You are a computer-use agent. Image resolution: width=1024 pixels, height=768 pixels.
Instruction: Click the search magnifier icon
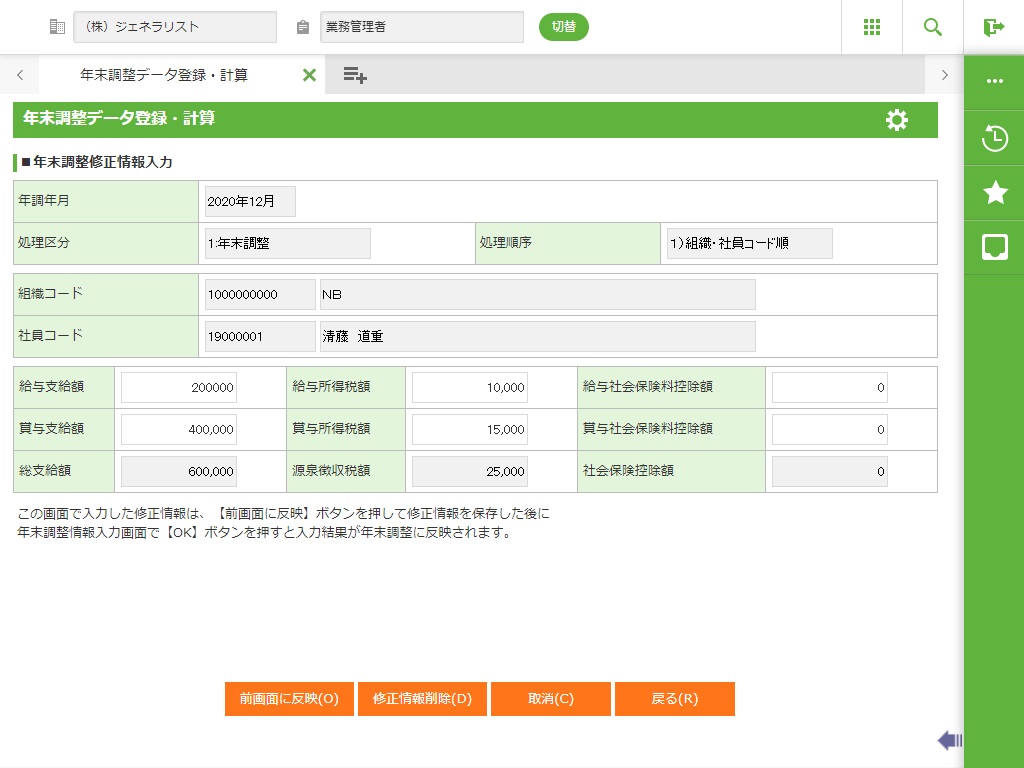pyautogui.click(x=933, y=27)
